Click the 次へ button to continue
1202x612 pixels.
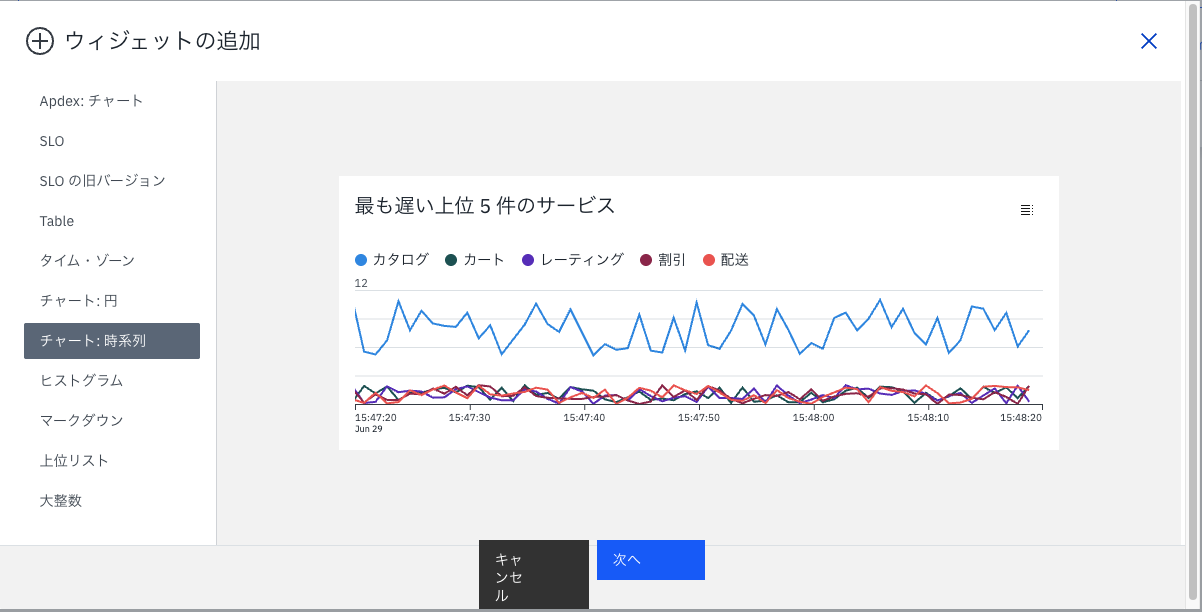pos(650,560)
